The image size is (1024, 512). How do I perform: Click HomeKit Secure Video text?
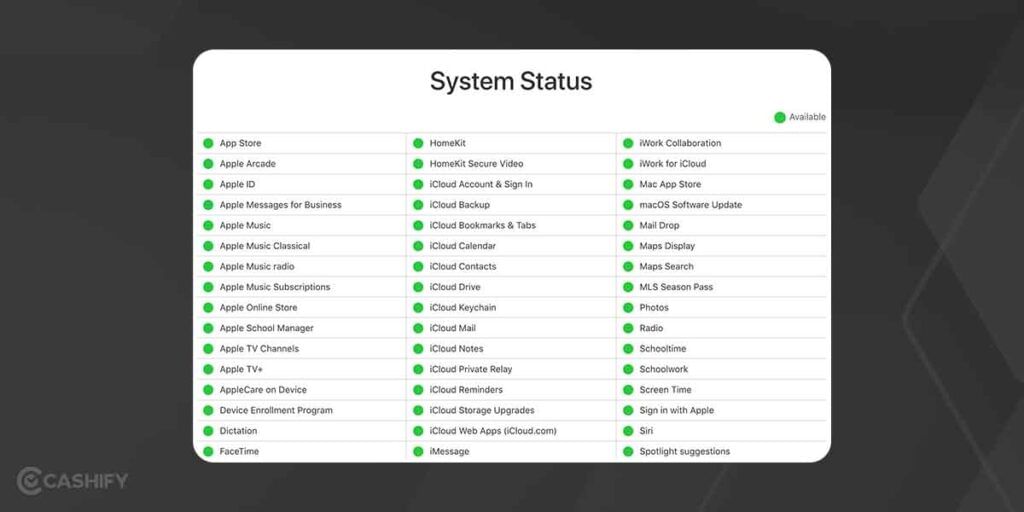click(x=477, y=164)
